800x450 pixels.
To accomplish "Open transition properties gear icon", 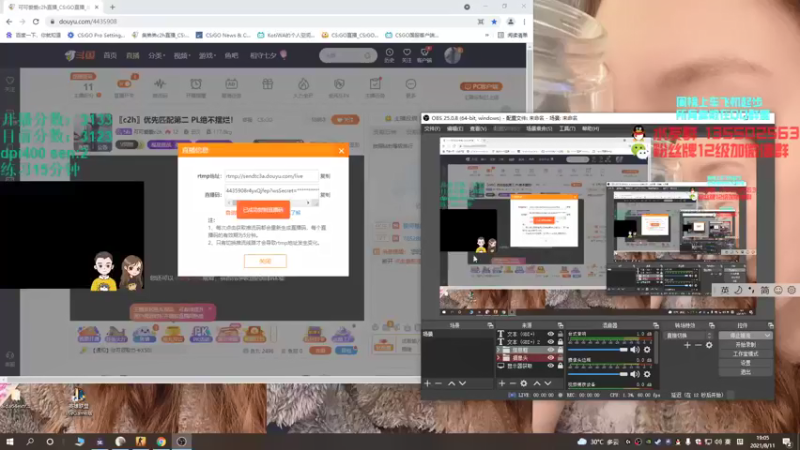I will (x=709, y=345).
